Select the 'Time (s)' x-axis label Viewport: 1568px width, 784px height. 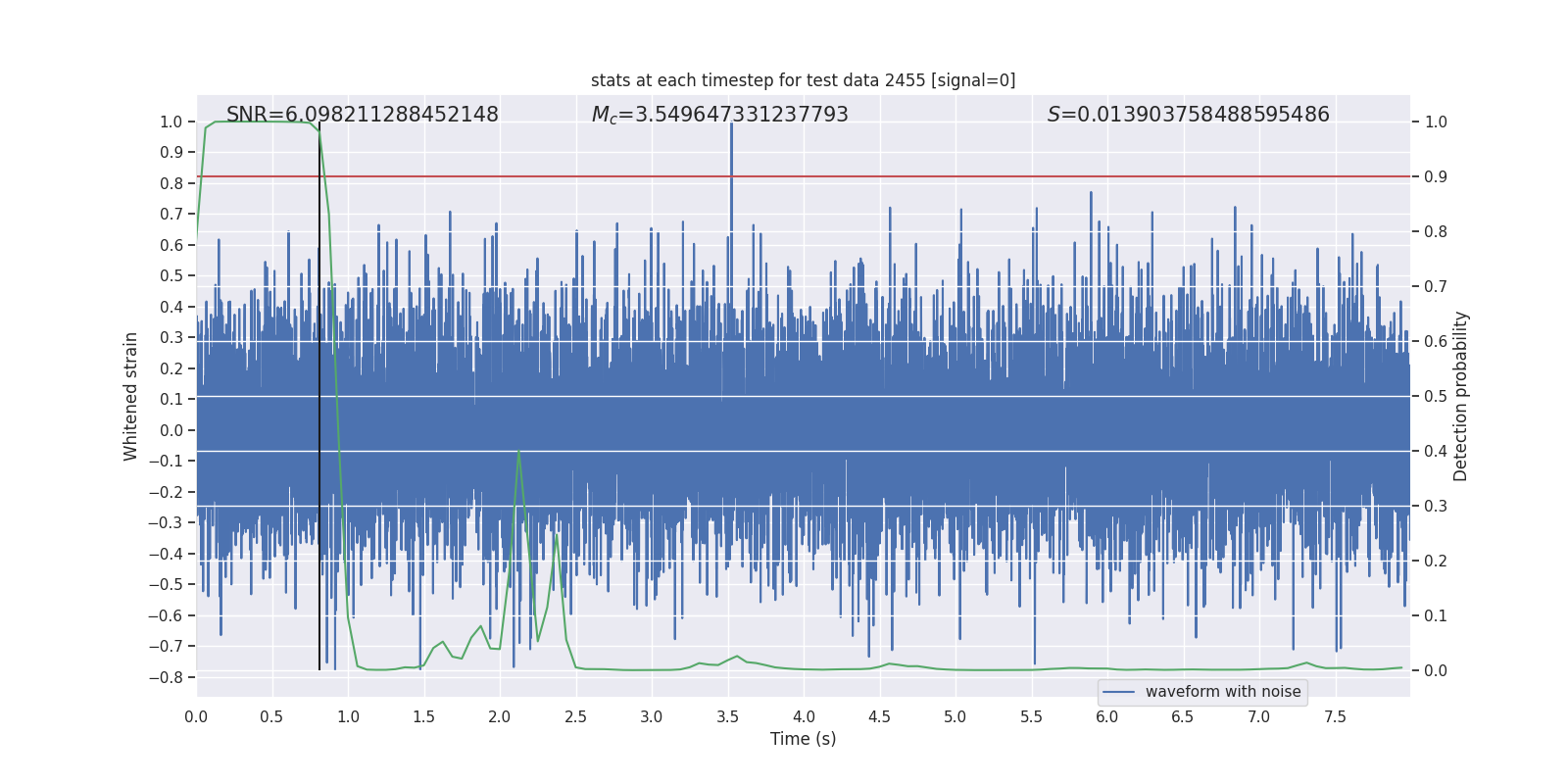coord(803,739)
